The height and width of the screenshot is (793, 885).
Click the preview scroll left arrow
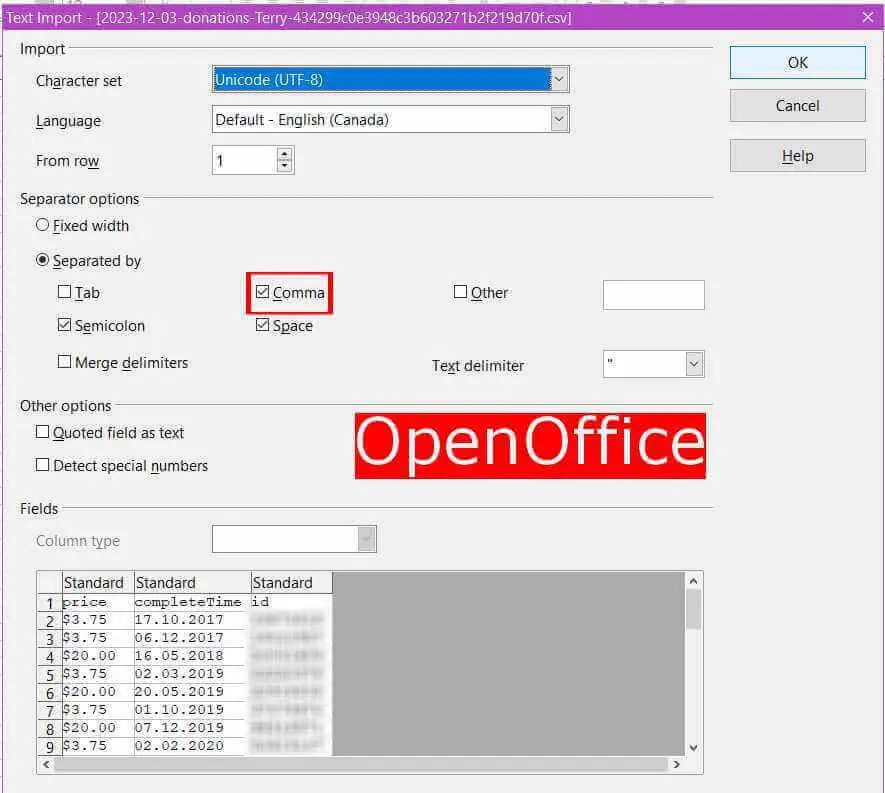pos(46,764)
